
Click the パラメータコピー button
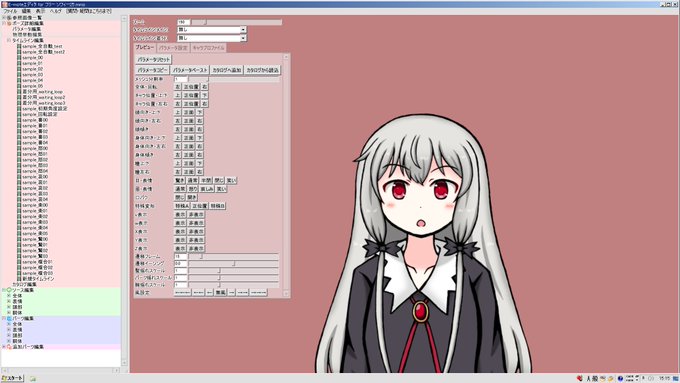152,70
